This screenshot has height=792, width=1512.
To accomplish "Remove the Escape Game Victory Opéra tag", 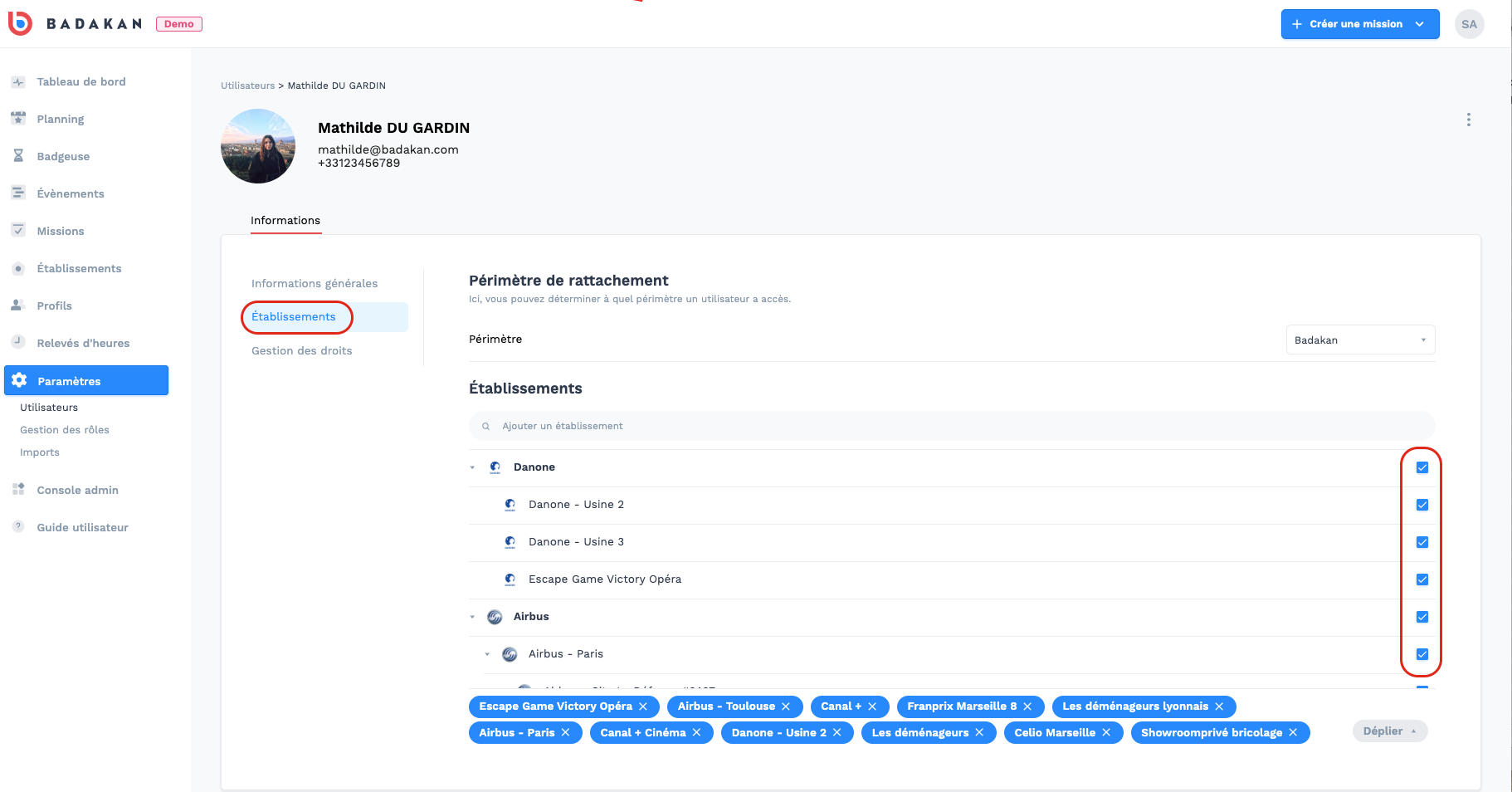I will (x=643, y=706).
